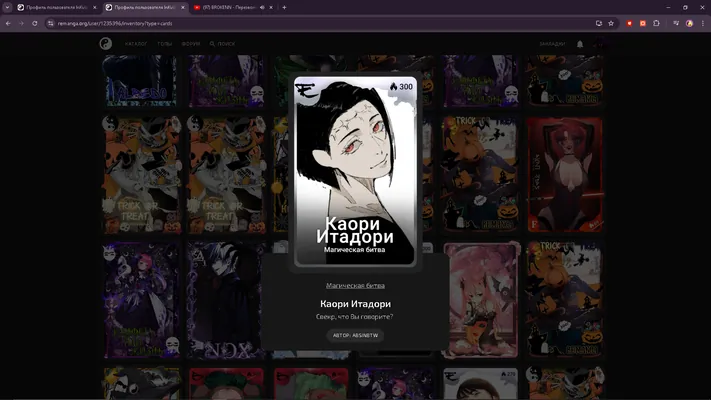
Task: Open the orange extension icon
Action: pyautogui.click(x=643, y=23)
